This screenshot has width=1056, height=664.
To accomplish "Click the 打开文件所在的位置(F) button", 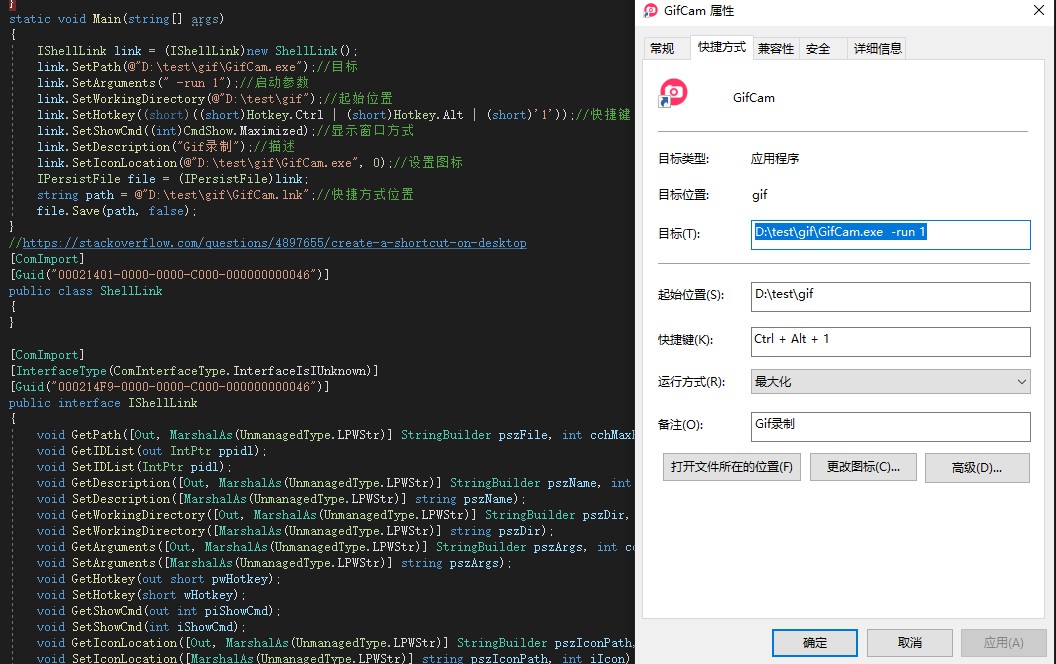I will click(x=731, y=467).
